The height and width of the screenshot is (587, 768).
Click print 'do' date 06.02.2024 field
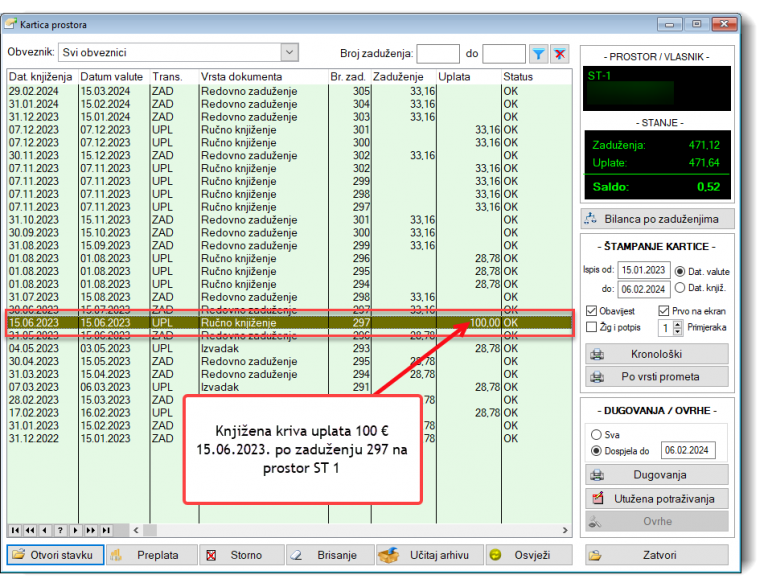coord(644,289)
